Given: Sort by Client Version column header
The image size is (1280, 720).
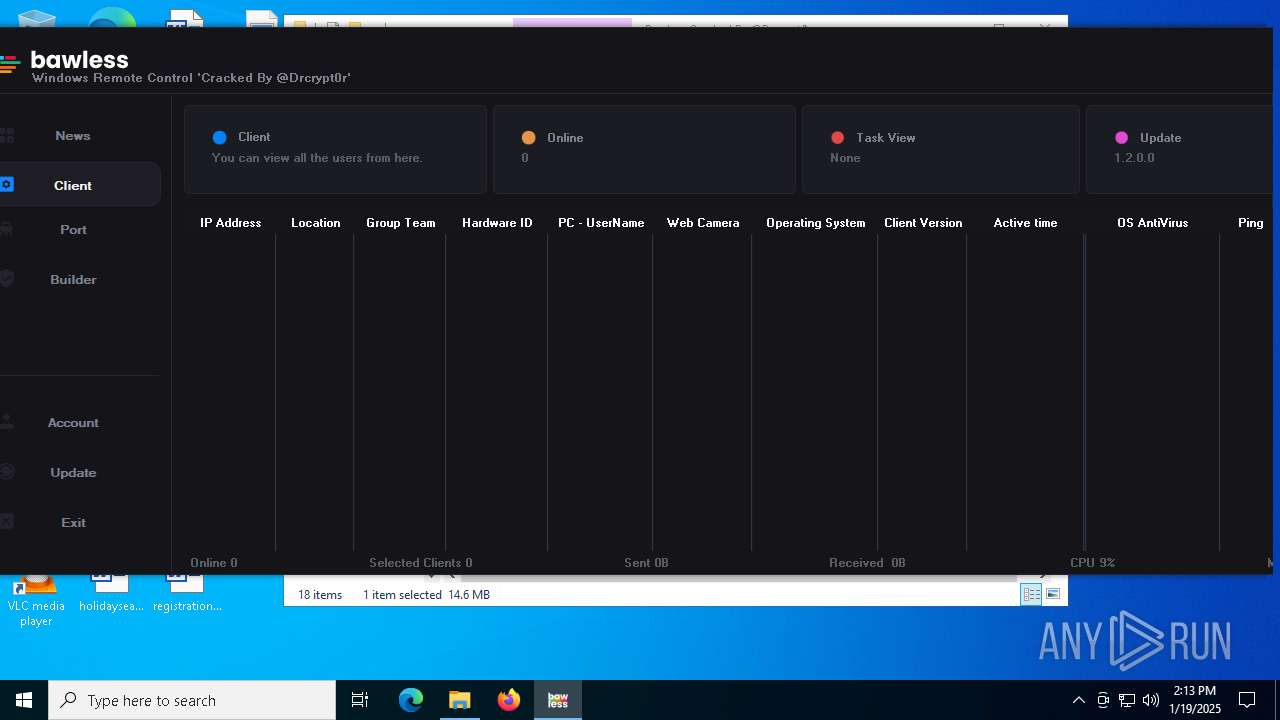Looking at the screenshot, I should (923, 223).
